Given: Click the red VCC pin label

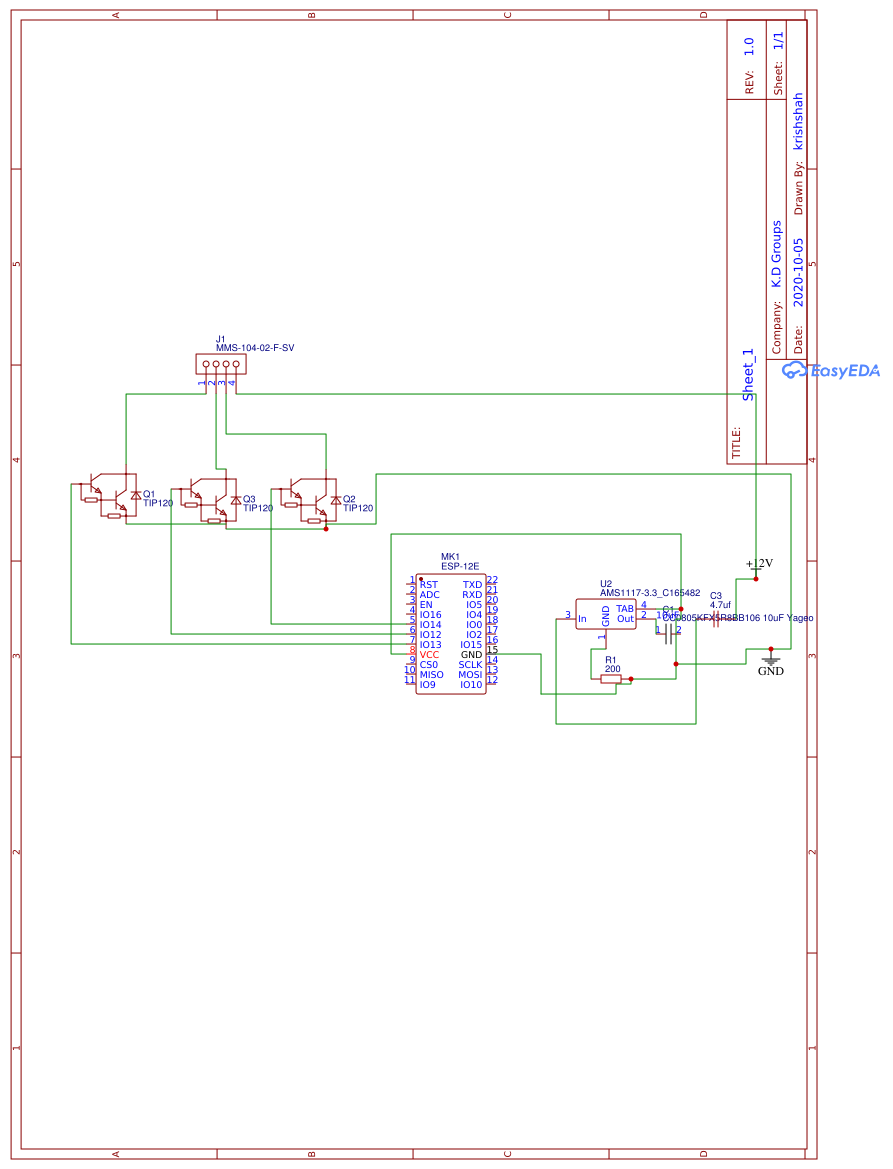Looking at the screenshot, I should coord(429,655).
